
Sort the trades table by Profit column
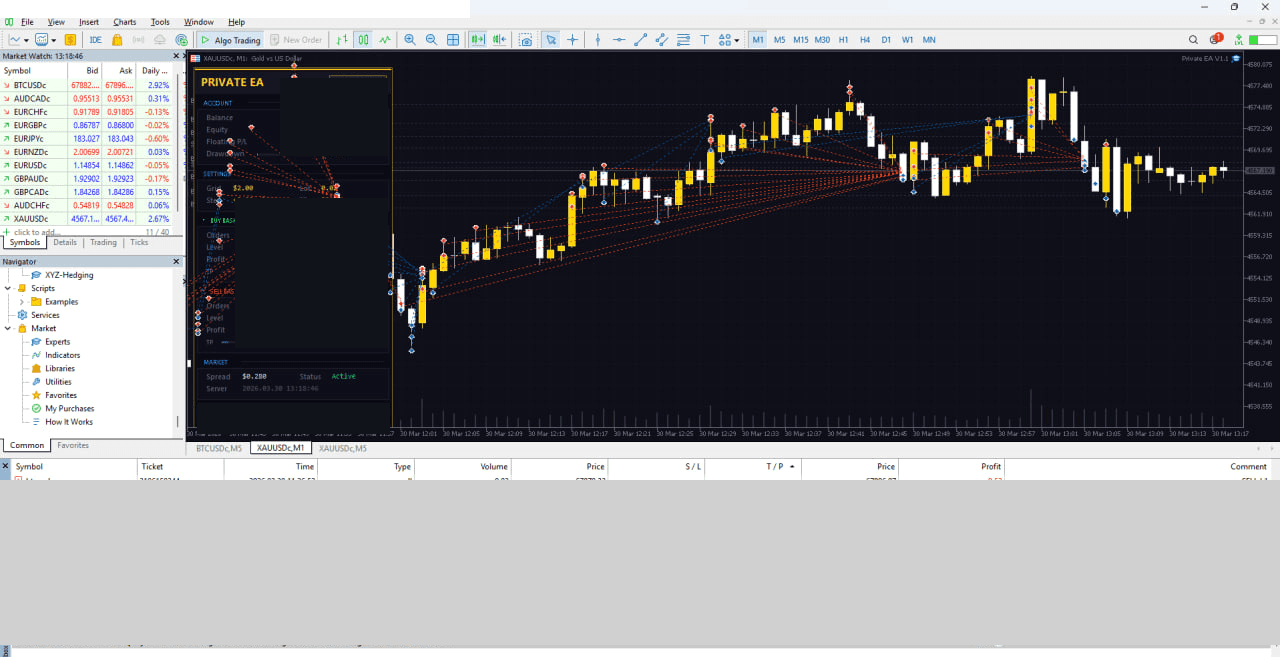click(991, 467)
